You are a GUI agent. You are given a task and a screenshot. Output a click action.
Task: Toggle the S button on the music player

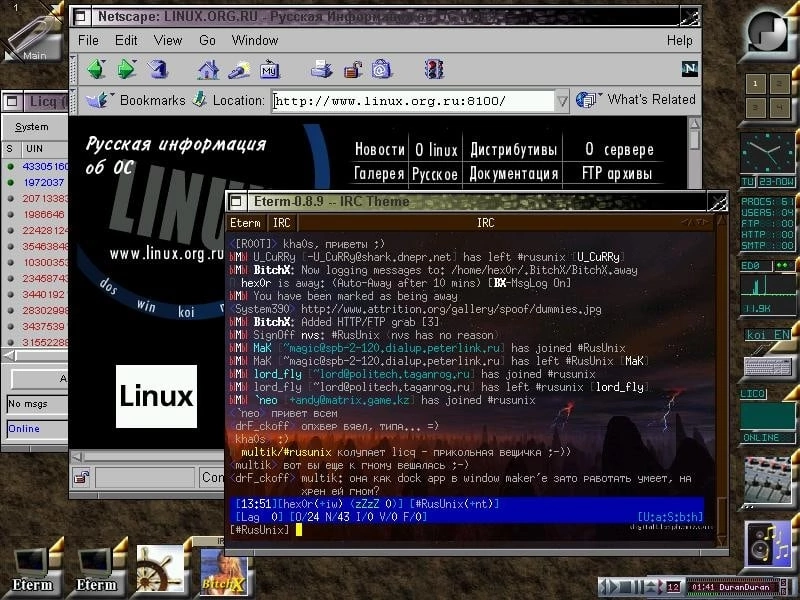pos(784,583)
